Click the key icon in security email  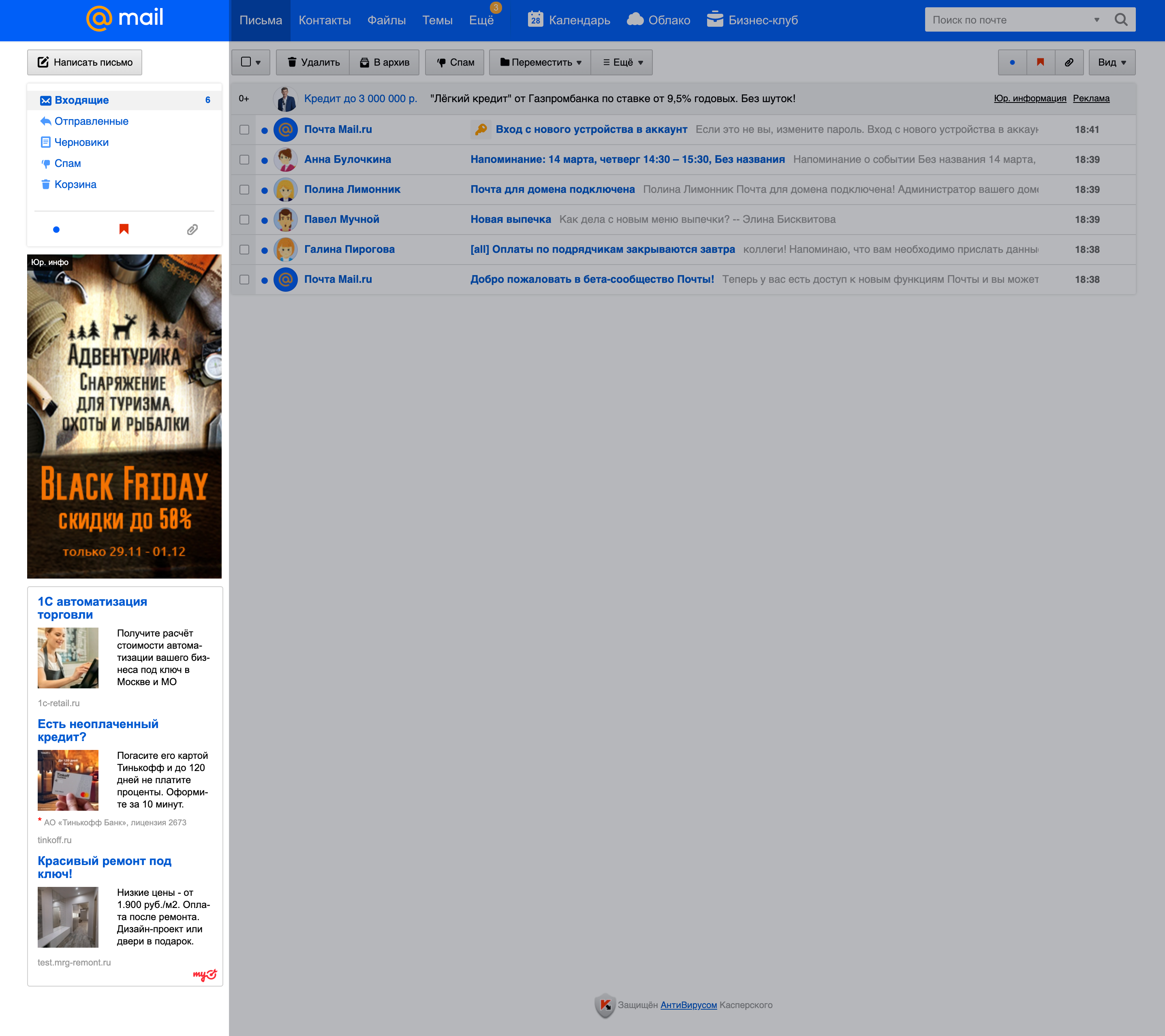pyautogui.click(x=481, y=129)
